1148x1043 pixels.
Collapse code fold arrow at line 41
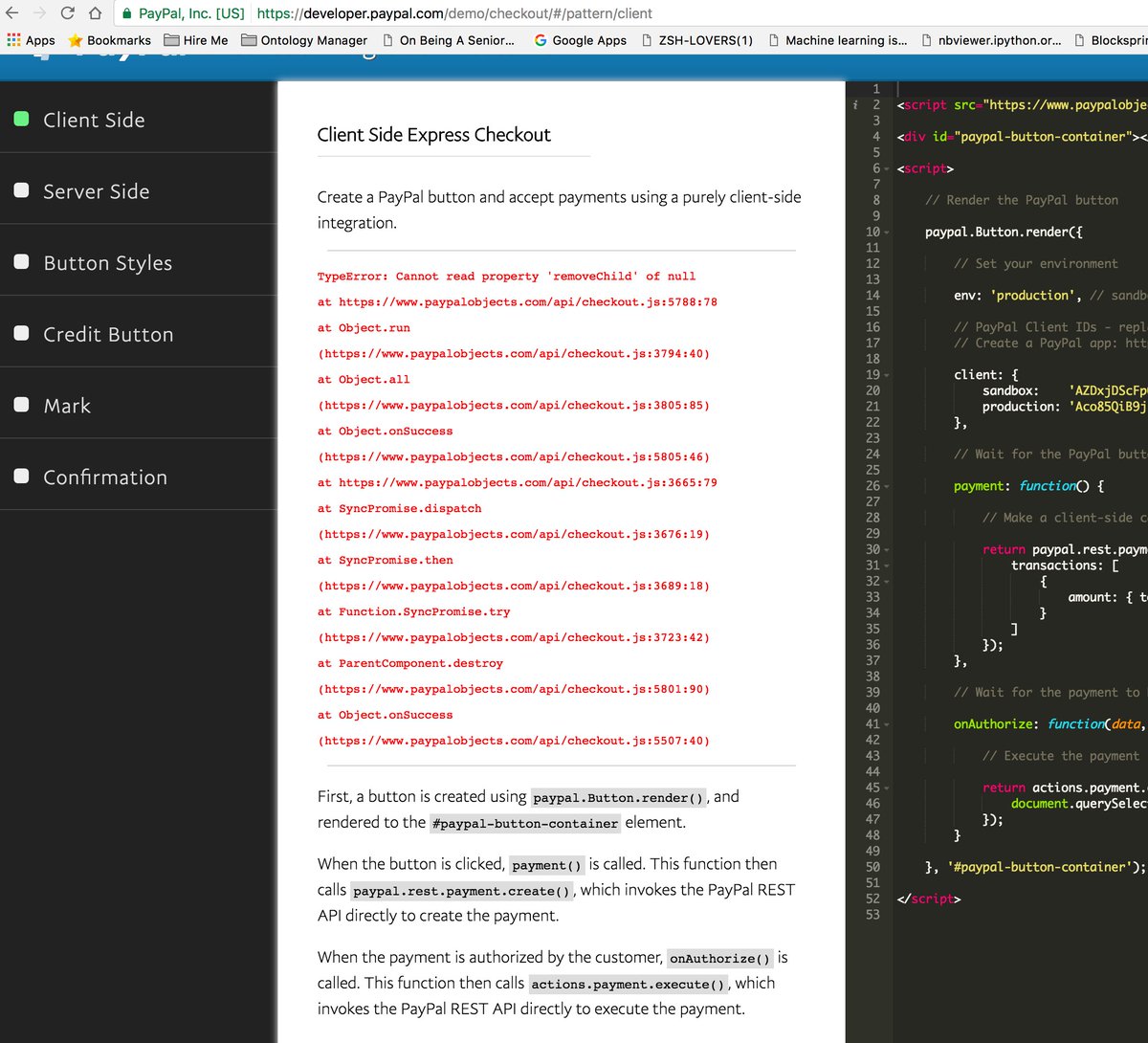click(x=887, y=724)
